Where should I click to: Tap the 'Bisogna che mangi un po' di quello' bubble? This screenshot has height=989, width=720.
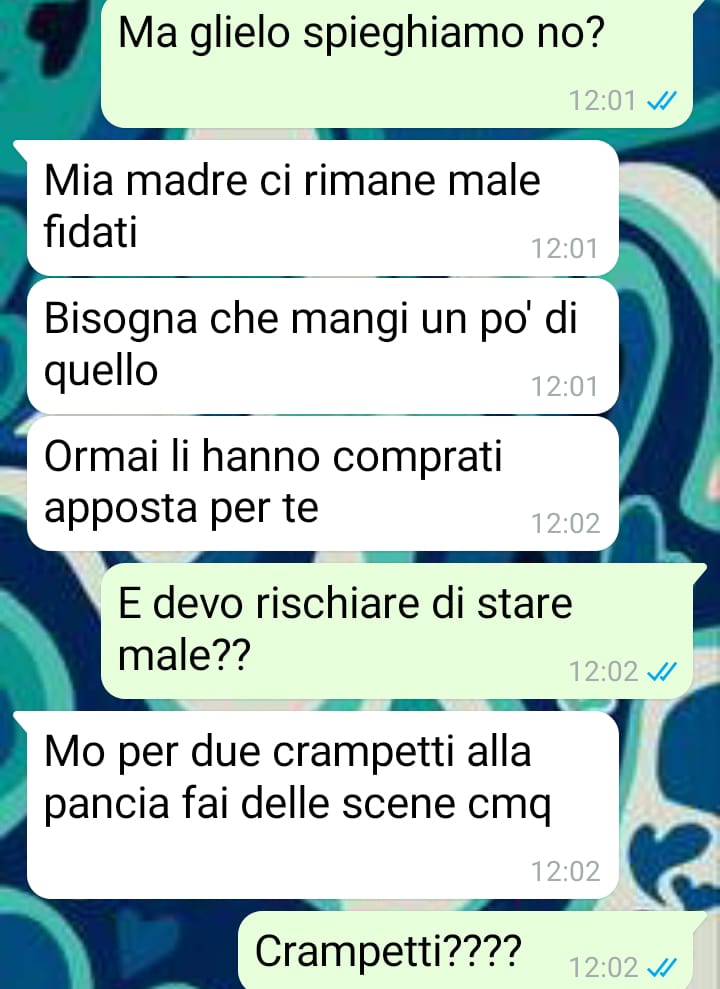tap(322, 346)
